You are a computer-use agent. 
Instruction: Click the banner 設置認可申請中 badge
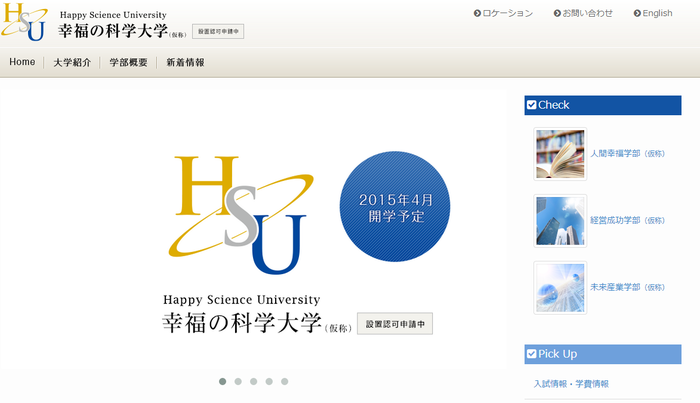395,324
